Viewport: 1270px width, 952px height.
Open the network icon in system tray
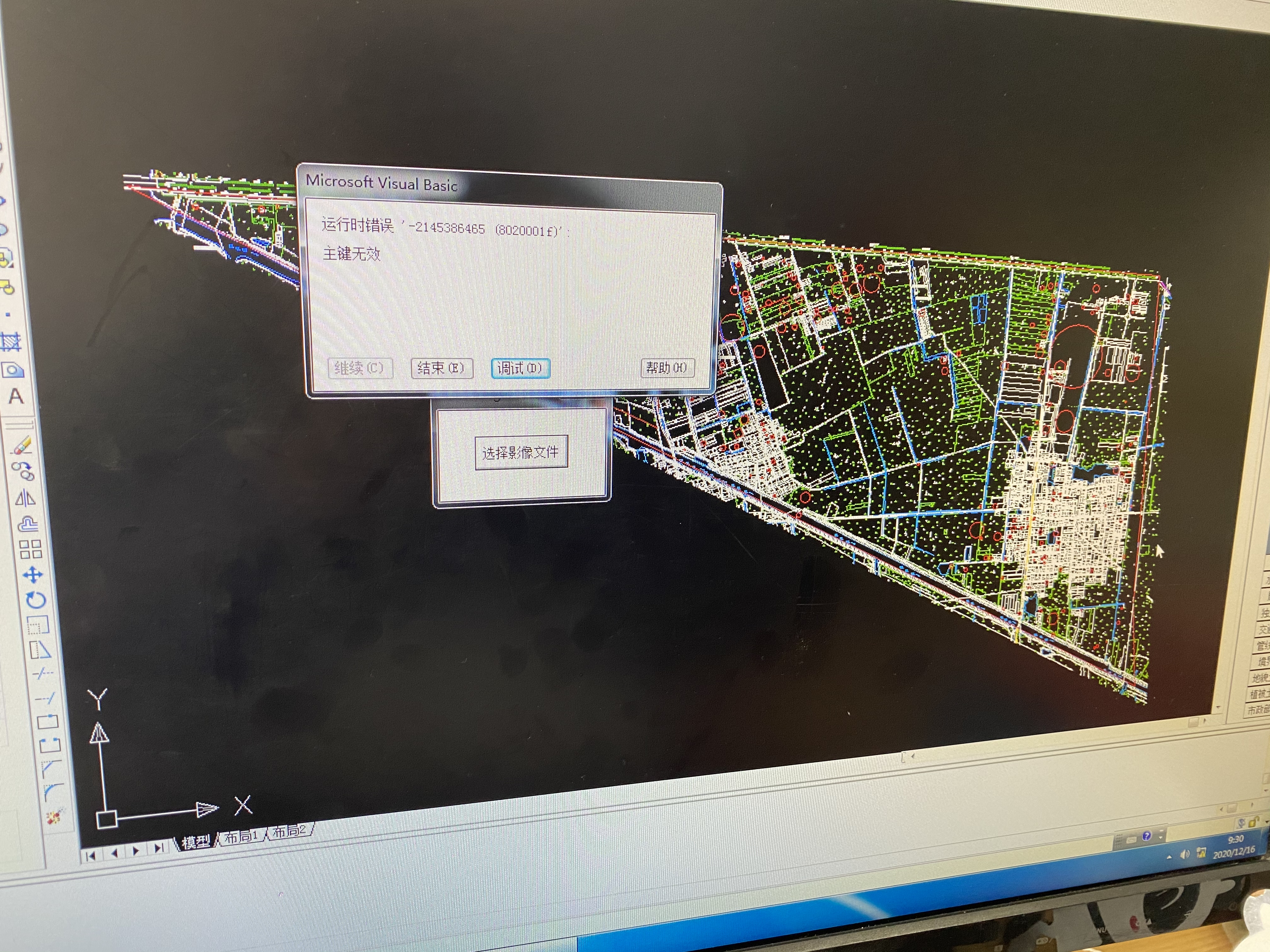(1201, 853)
